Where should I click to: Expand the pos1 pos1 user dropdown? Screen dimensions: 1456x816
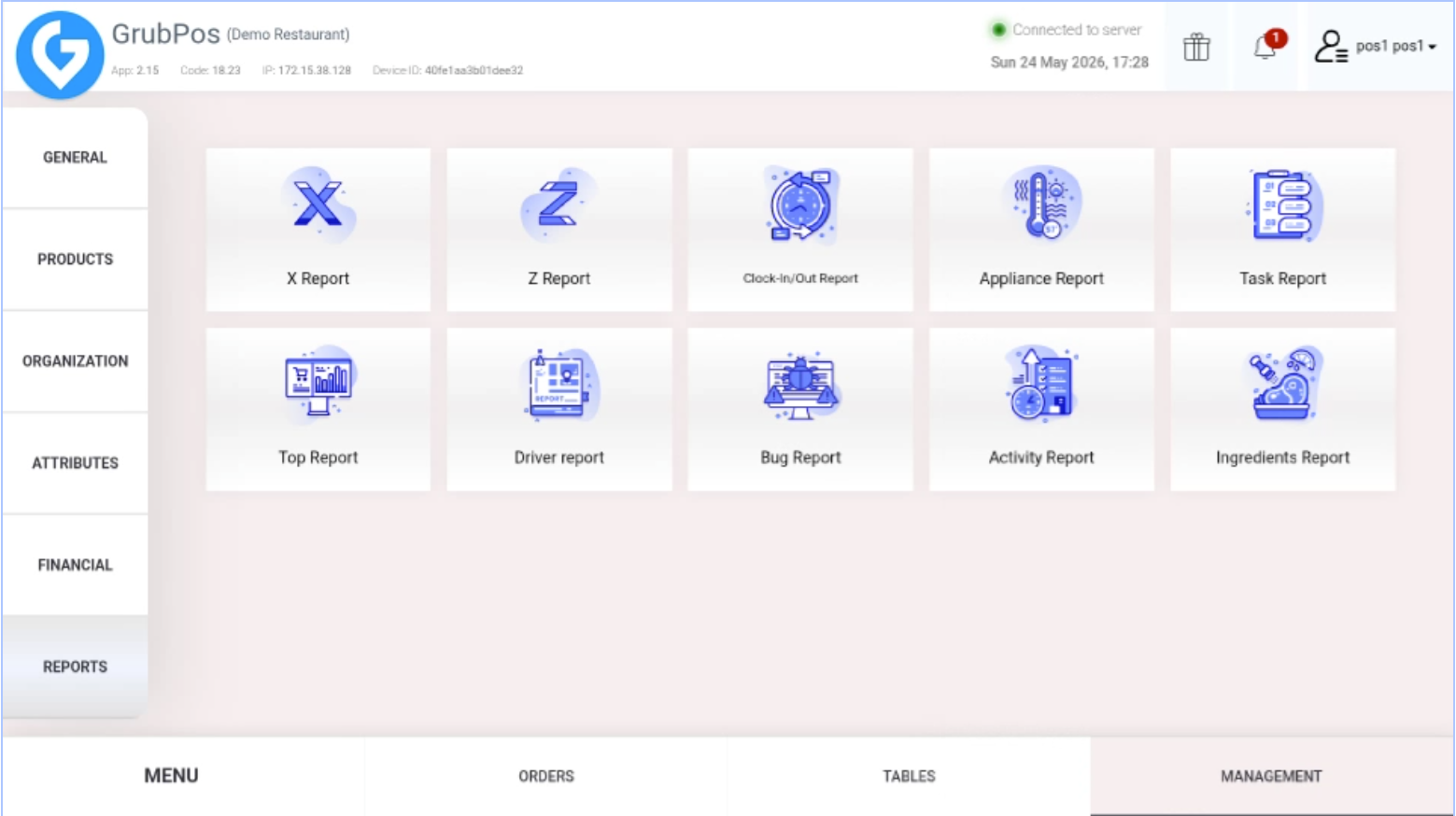(x=1395, y=46)
